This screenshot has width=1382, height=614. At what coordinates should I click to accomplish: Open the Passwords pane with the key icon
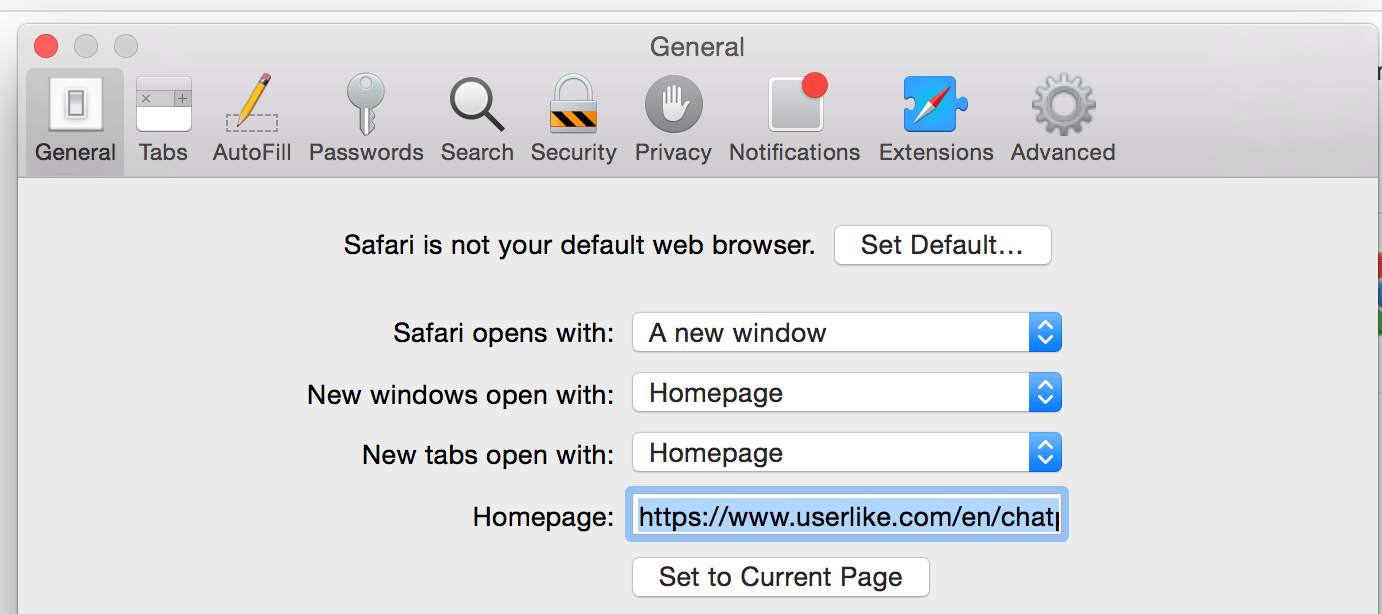tap(366, 120)
